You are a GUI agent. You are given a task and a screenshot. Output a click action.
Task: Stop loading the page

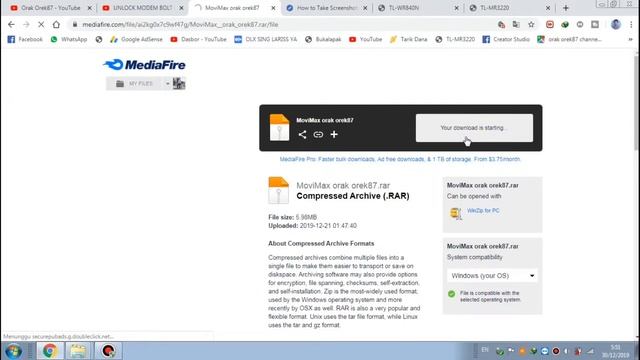41,24
